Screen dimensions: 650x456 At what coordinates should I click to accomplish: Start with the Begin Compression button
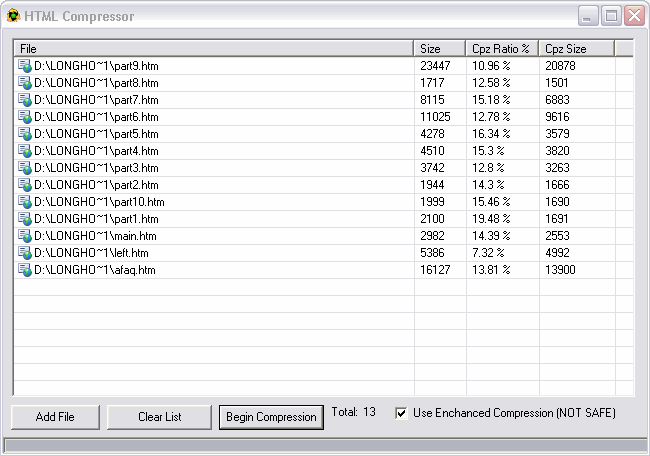click(x=271, y=417)
